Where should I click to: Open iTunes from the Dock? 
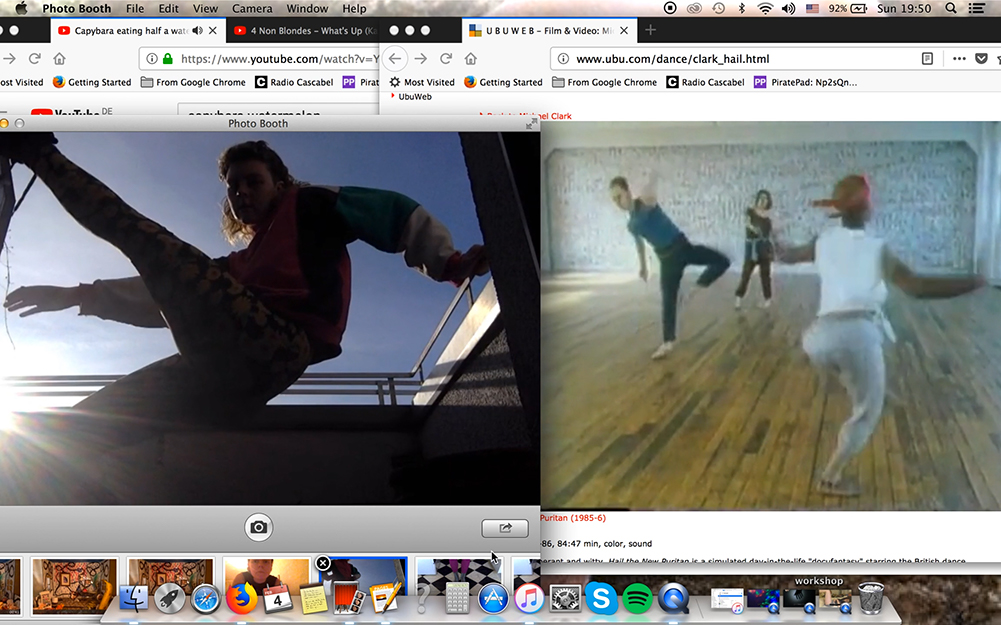[529, 599]
